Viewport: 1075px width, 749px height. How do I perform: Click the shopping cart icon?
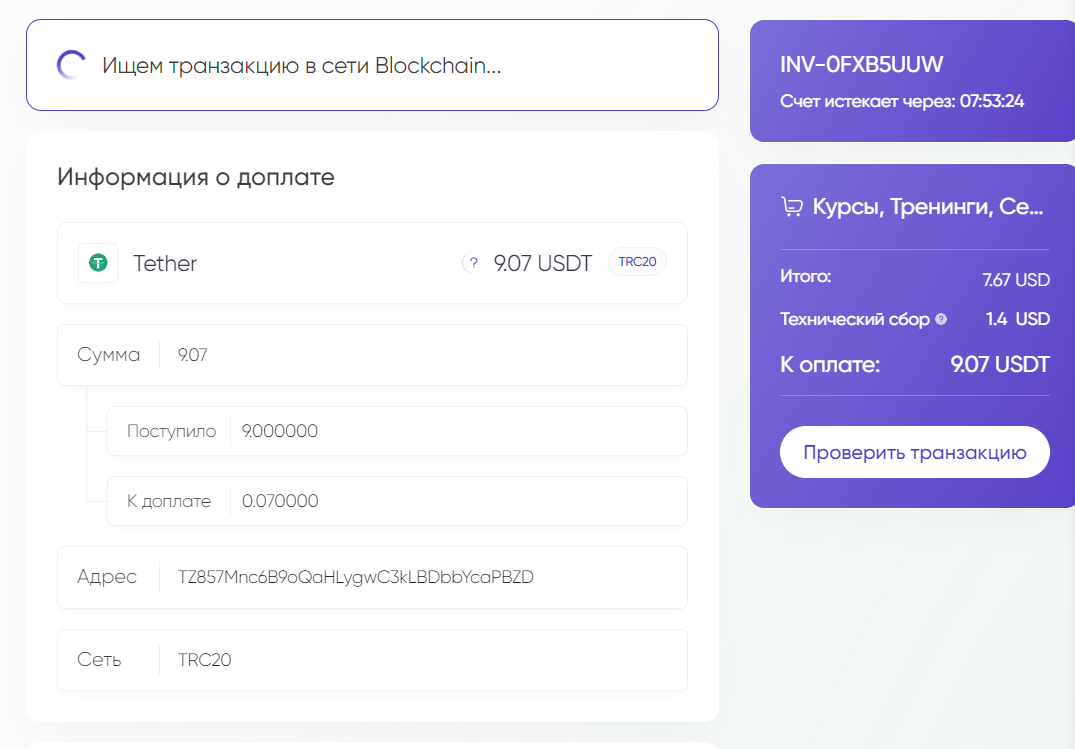coord(792,206)
